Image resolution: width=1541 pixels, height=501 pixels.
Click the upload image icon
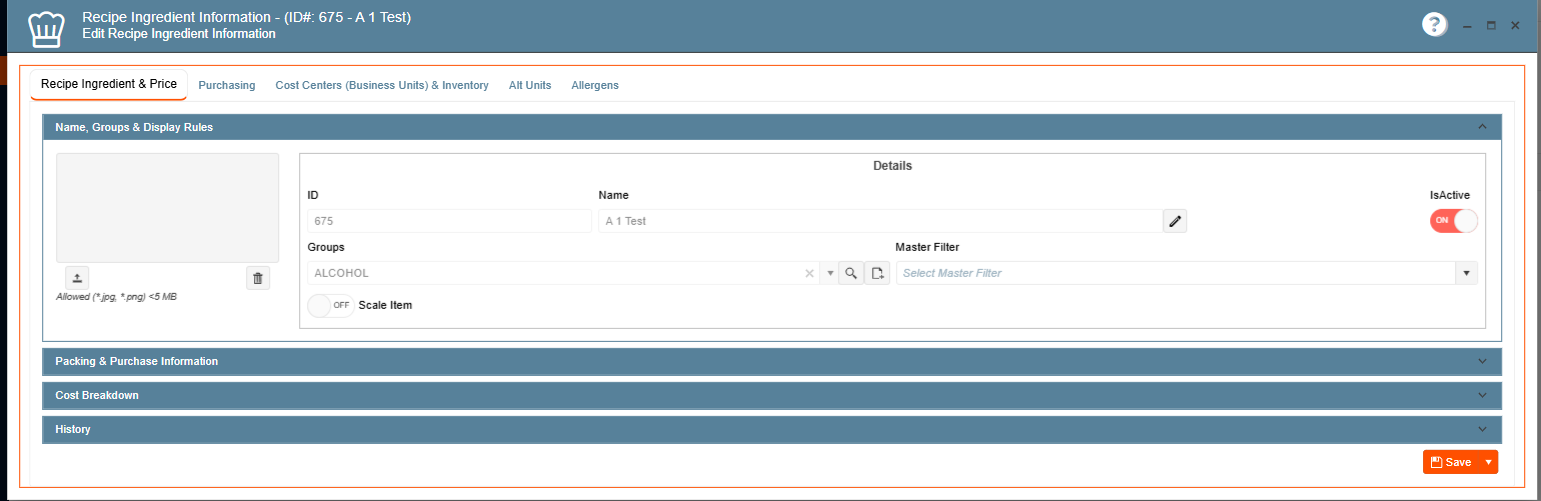click(77, 278)
